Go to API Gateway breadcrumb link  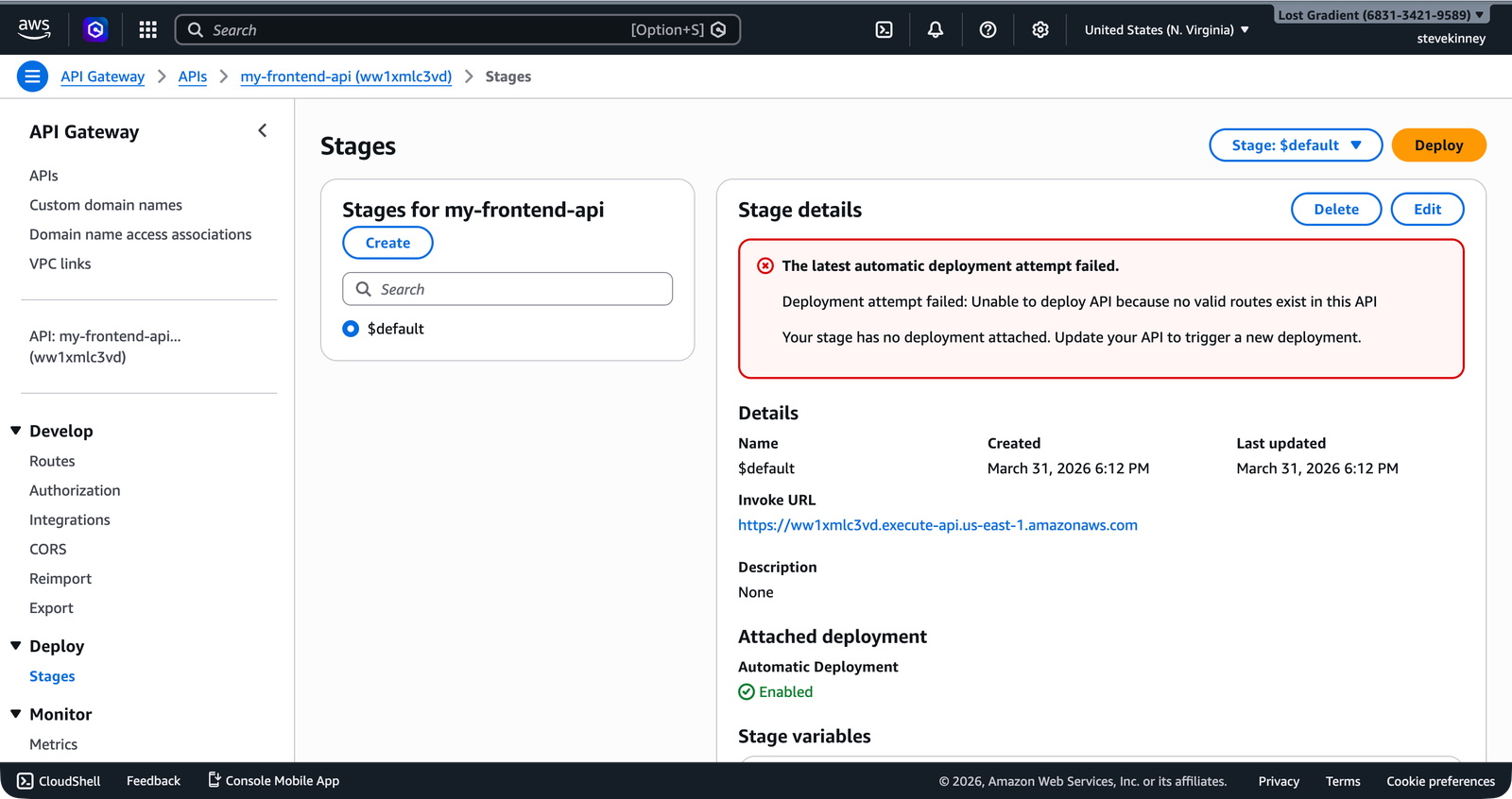tap(103, 76)
